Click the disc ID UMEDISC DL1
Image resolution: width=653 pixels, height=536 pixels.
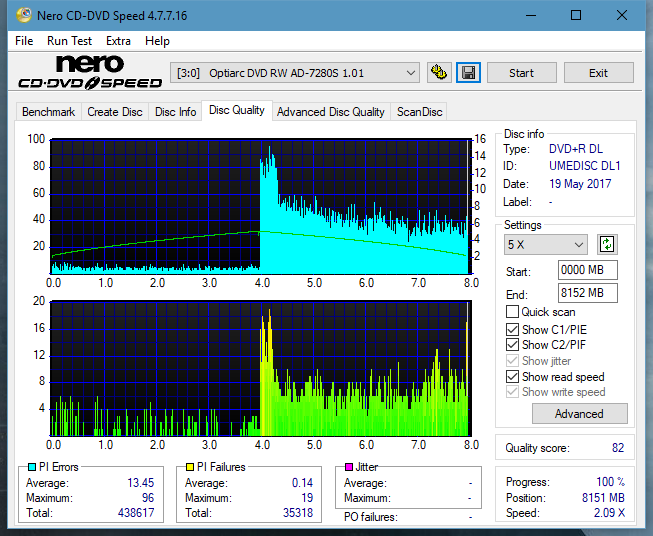pos(585,166)
